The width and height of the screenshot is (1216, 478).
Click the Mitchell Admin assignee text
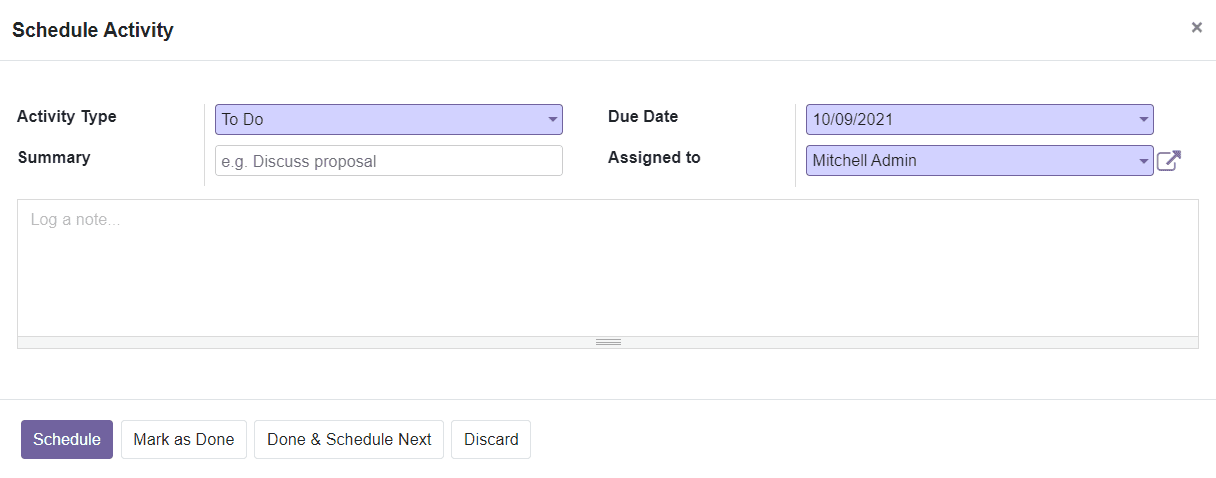point(864,161)
